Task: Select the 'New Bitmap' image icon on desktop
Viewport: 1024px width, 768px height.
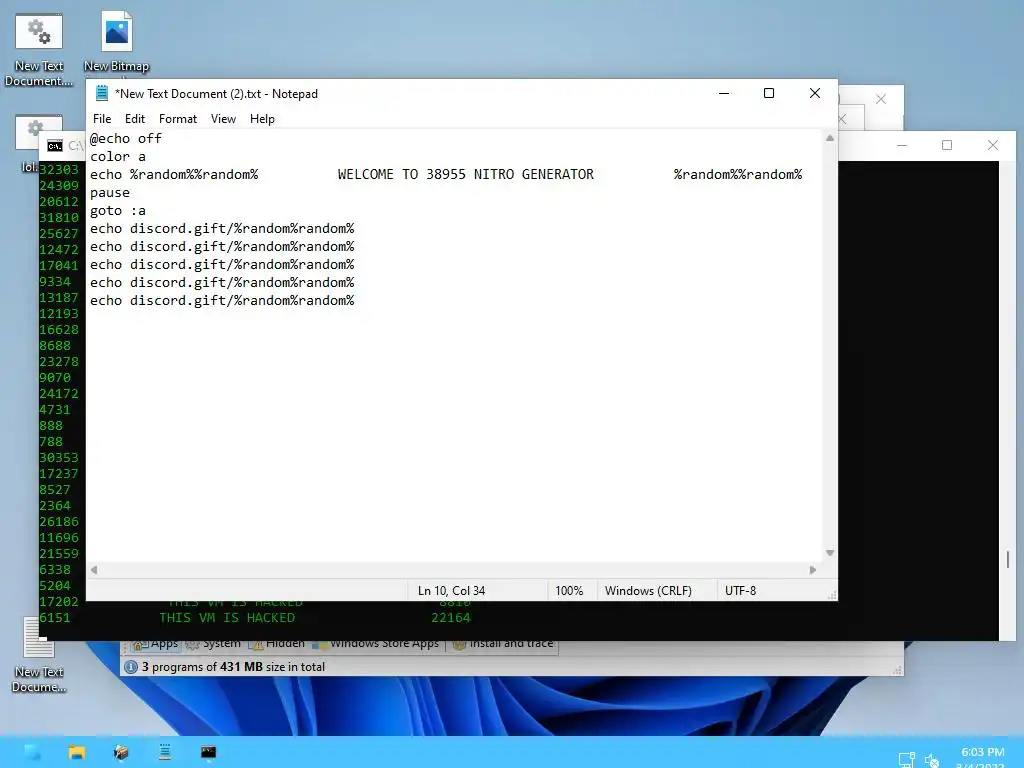Action: 116,43
